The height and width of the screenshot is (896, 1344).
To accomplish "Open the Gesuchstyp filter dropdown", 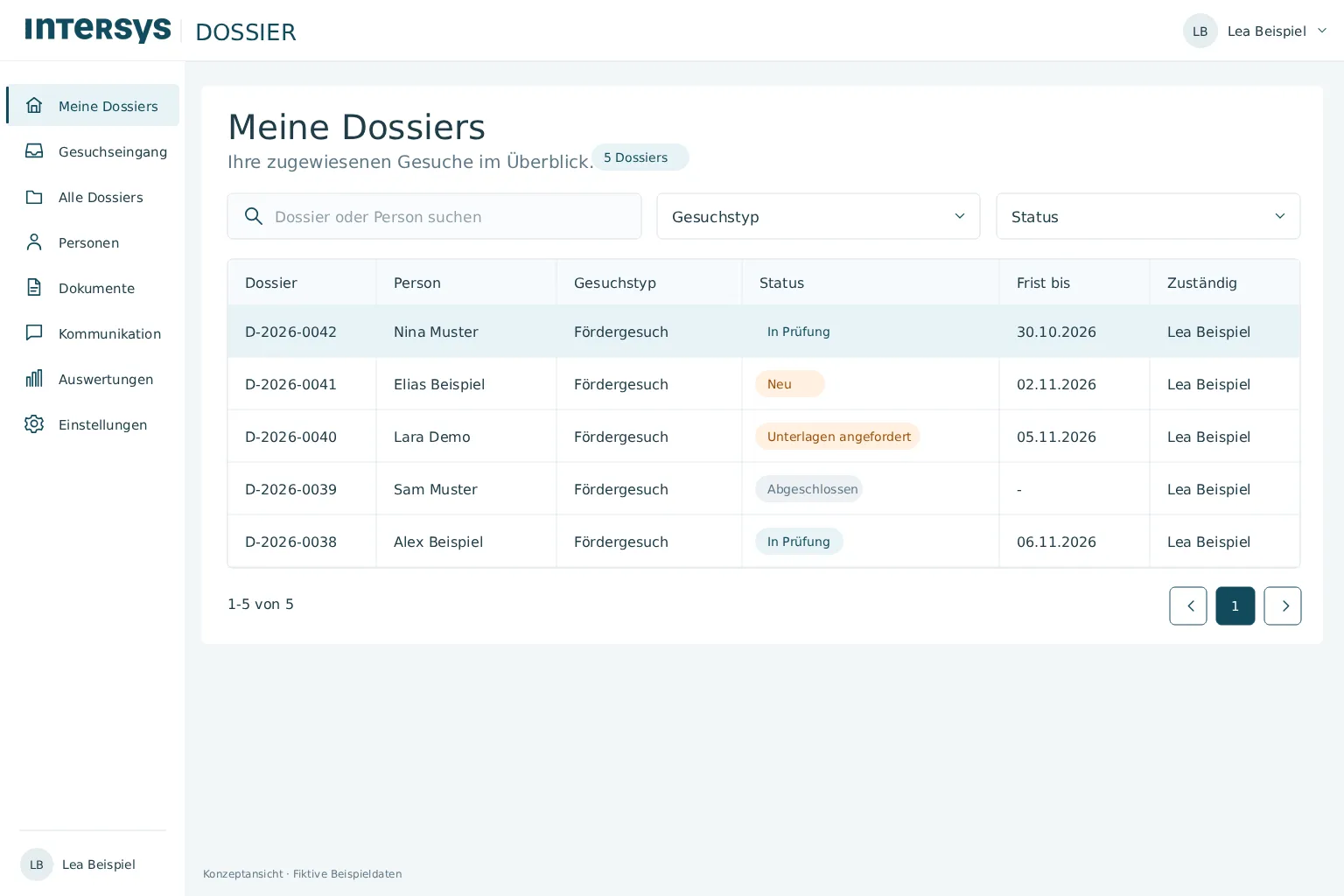I will (818, 216).
